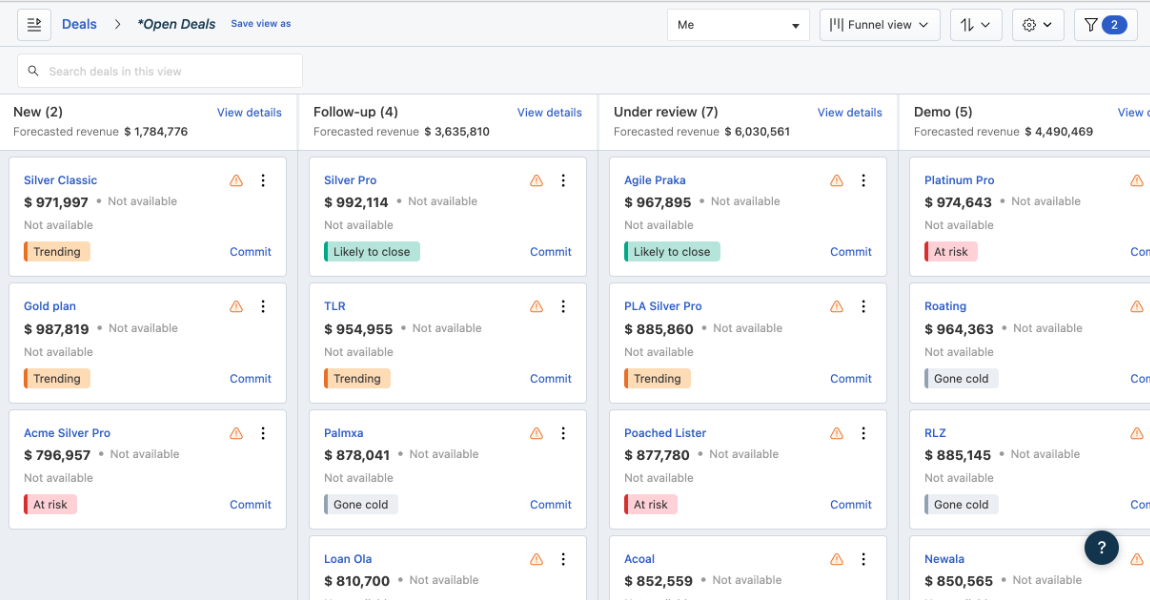The width and height of the screenshot is (1150, 600).
Task: Click At risk tag on Acme Silver Pro
Action: pos(50,505)
